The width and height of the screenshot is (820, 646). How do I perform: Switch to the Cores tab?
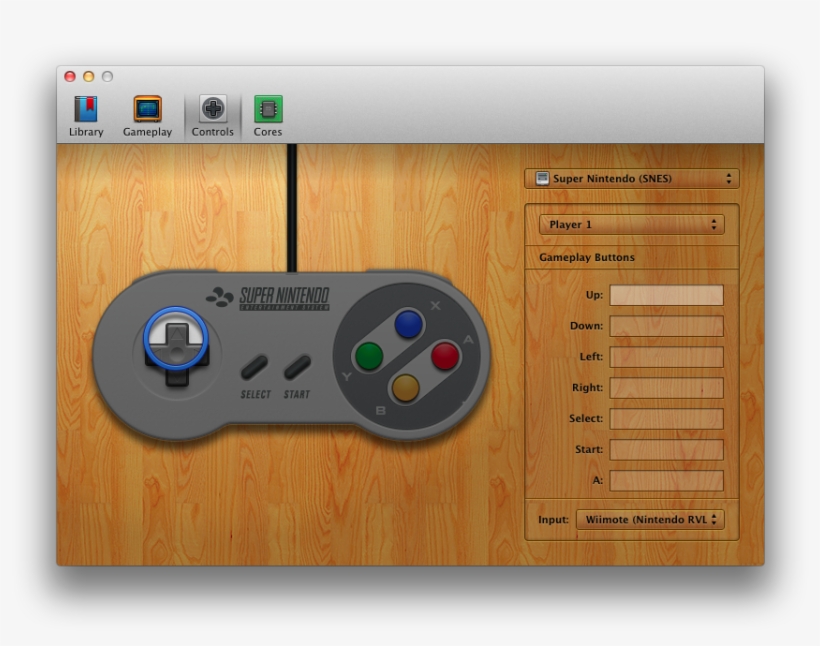pos(267,112)
